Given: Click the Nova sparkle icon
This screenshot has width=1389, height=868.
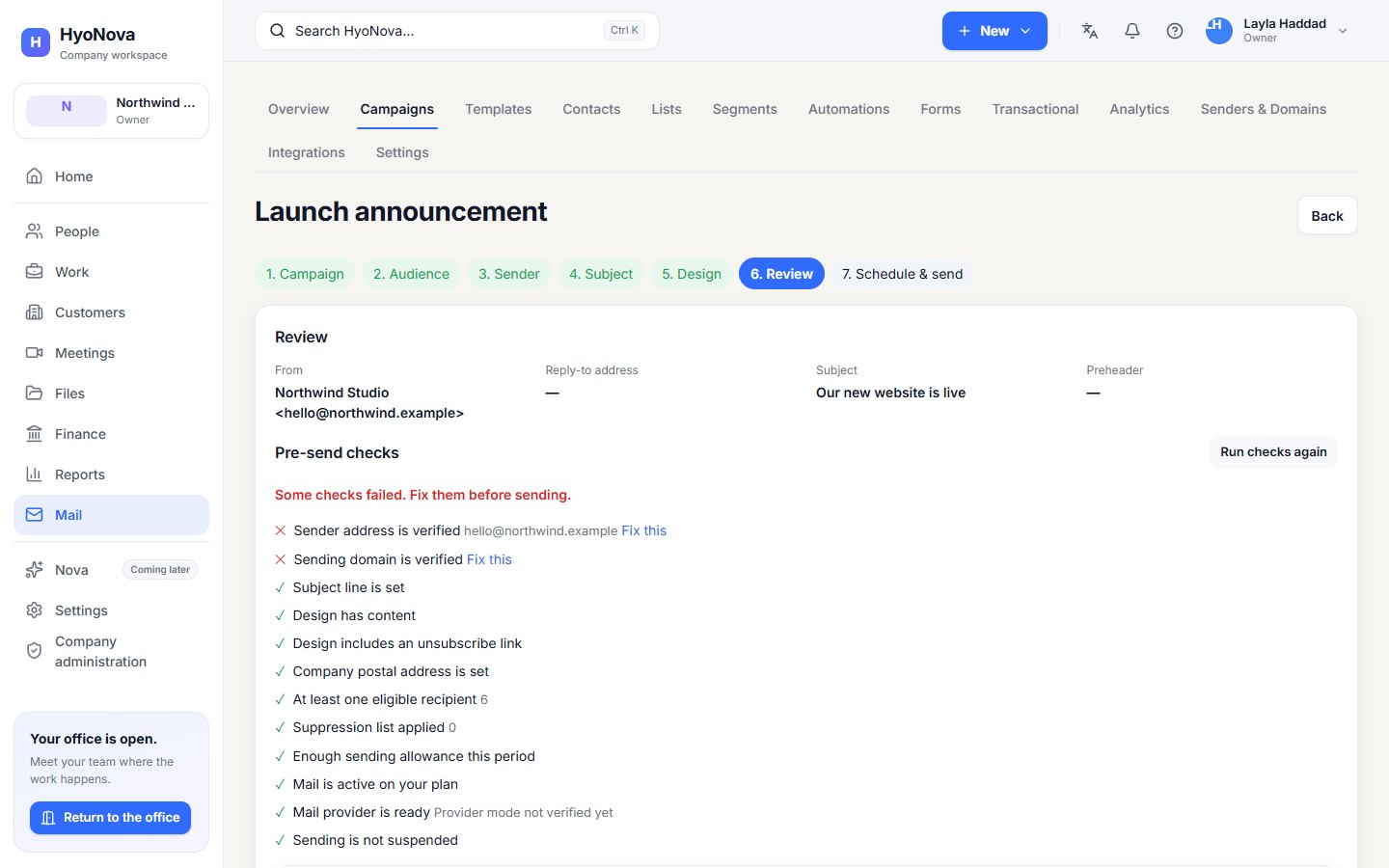Looking at the screenshot, I should (35, 570).
